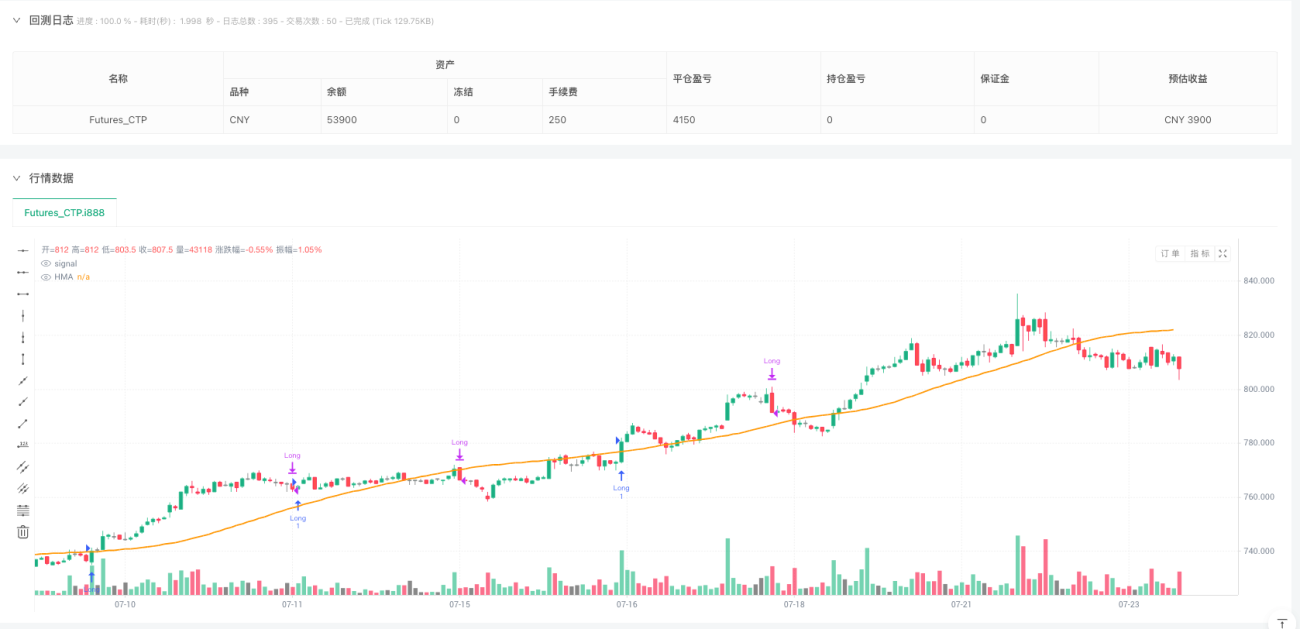This screenshot has width=1300, height=629.
Task: Click the fullscreen icon on the chart
Action: (x=1222, y=253)
